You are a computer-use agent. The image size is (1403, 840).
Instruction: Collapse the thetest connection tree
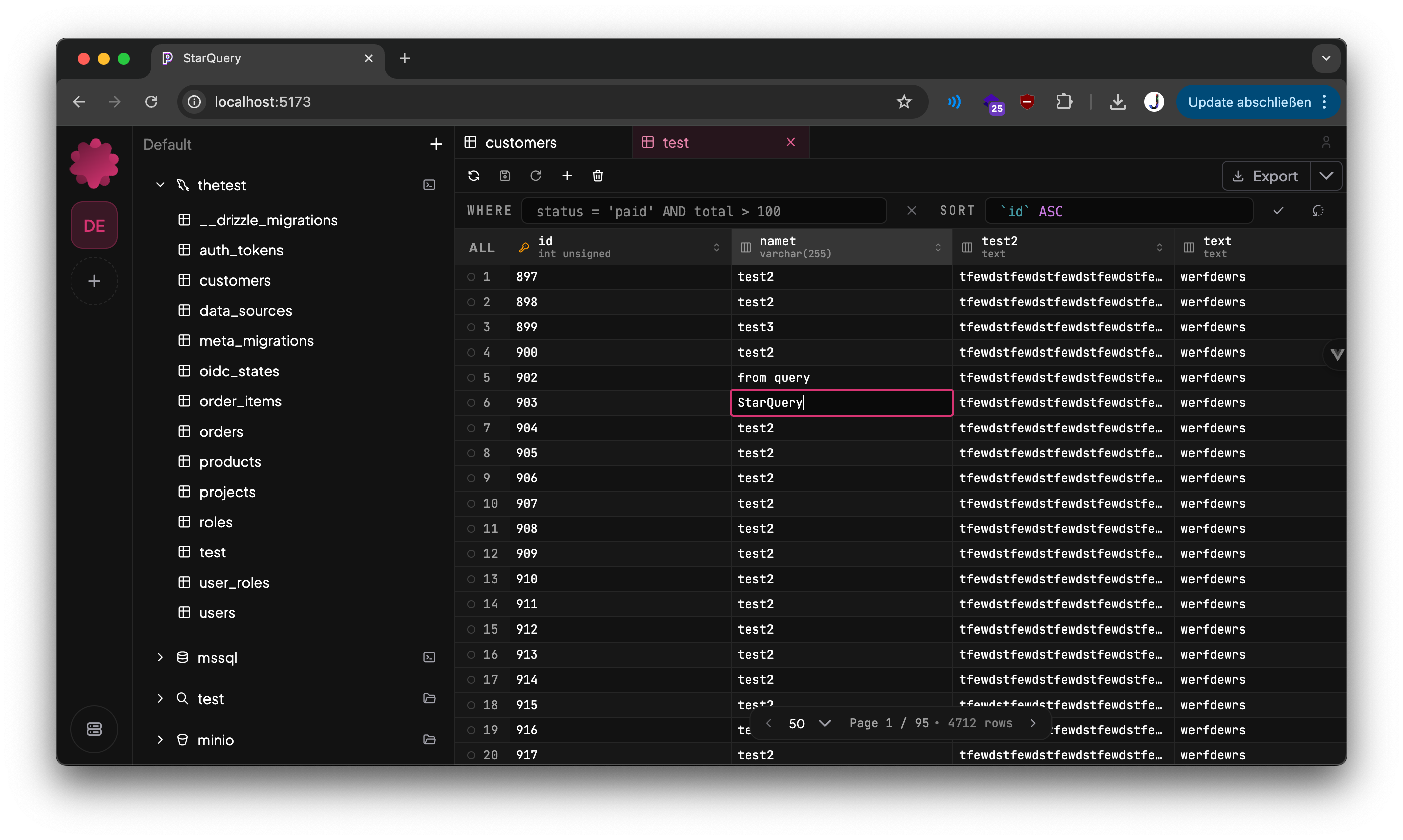[x=160, y=185]
